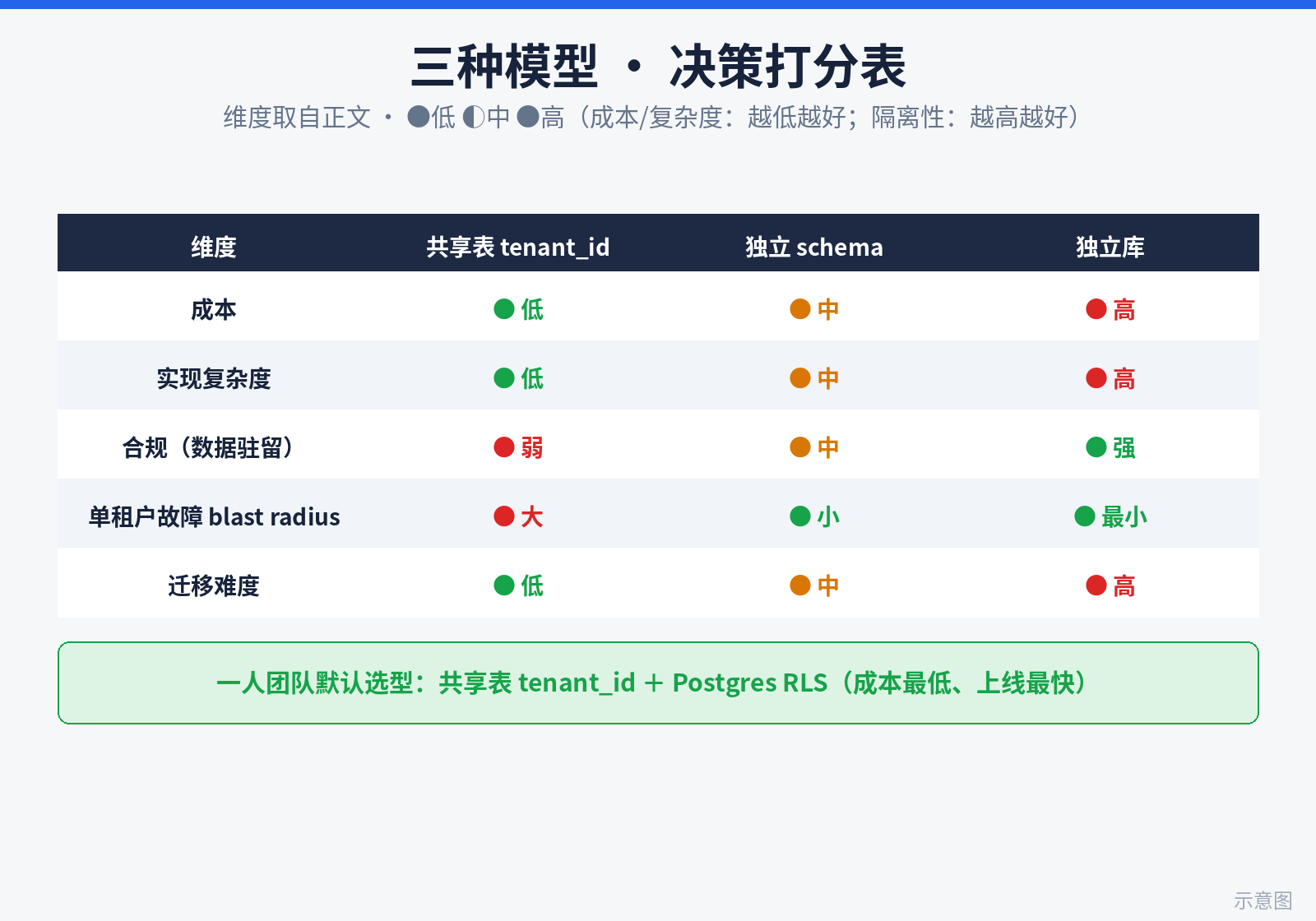Select 高 in the 实现复杂度 row
The width and height of the screenshot is (1316, 921).
click(1110, 378)
